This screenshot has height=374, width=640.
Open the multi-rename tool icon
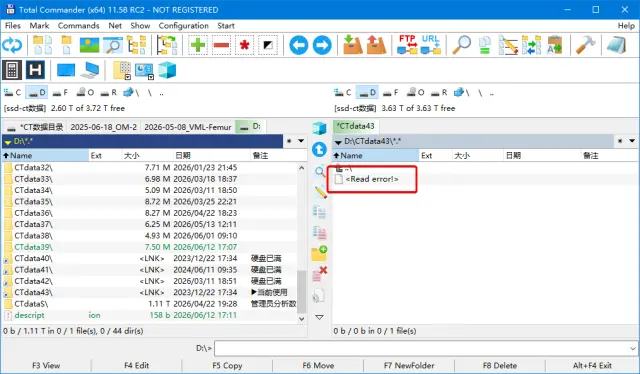click(508, 45)
